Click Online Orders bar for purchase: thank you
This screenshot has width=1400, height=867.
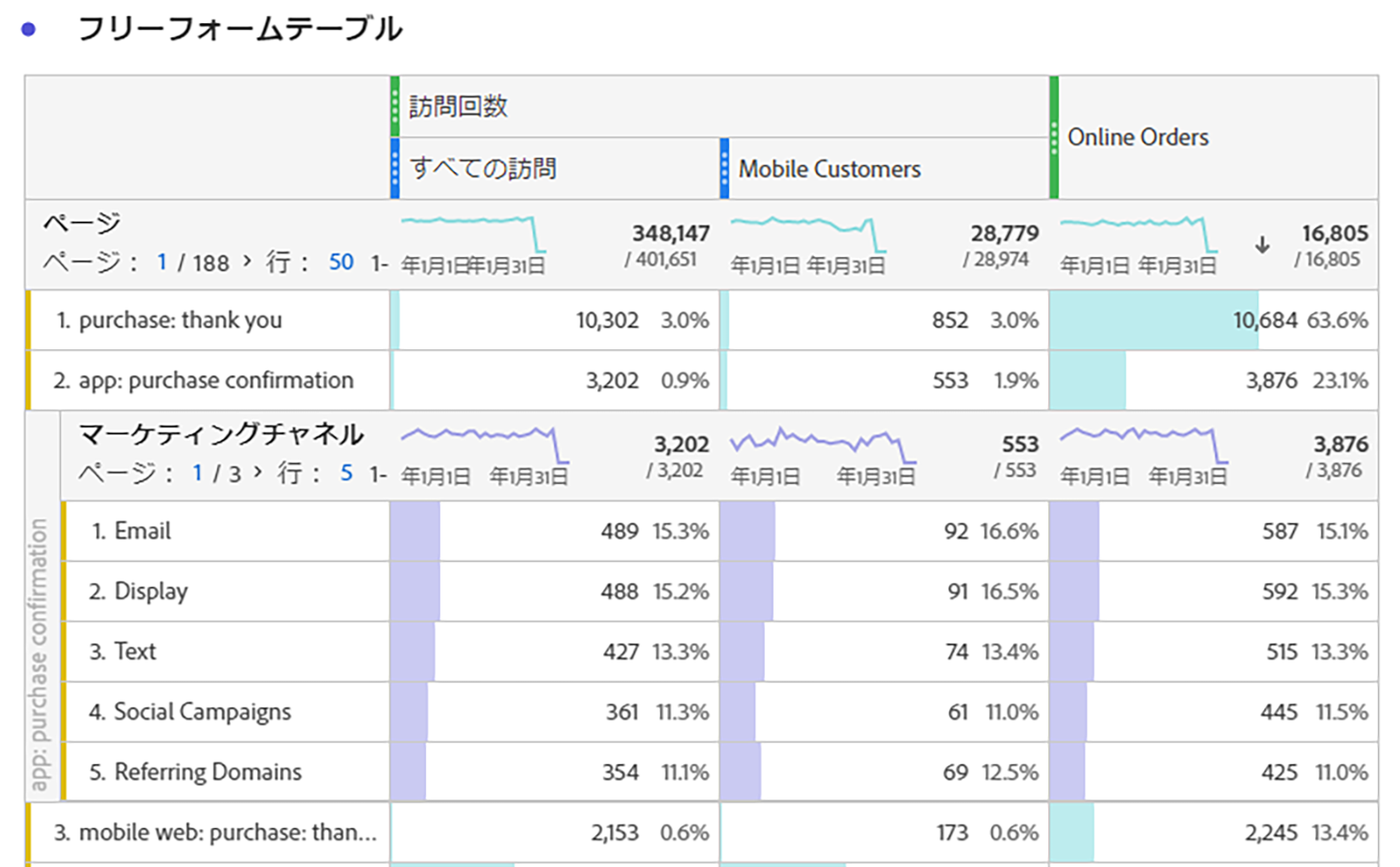point(1153,320)
